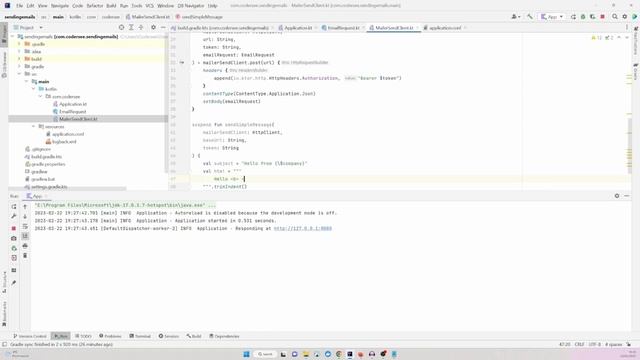Viewport: 640px width, 360px height.
Task: Switch to EmailRequest.kt editor tab
Action: [343, 28]
